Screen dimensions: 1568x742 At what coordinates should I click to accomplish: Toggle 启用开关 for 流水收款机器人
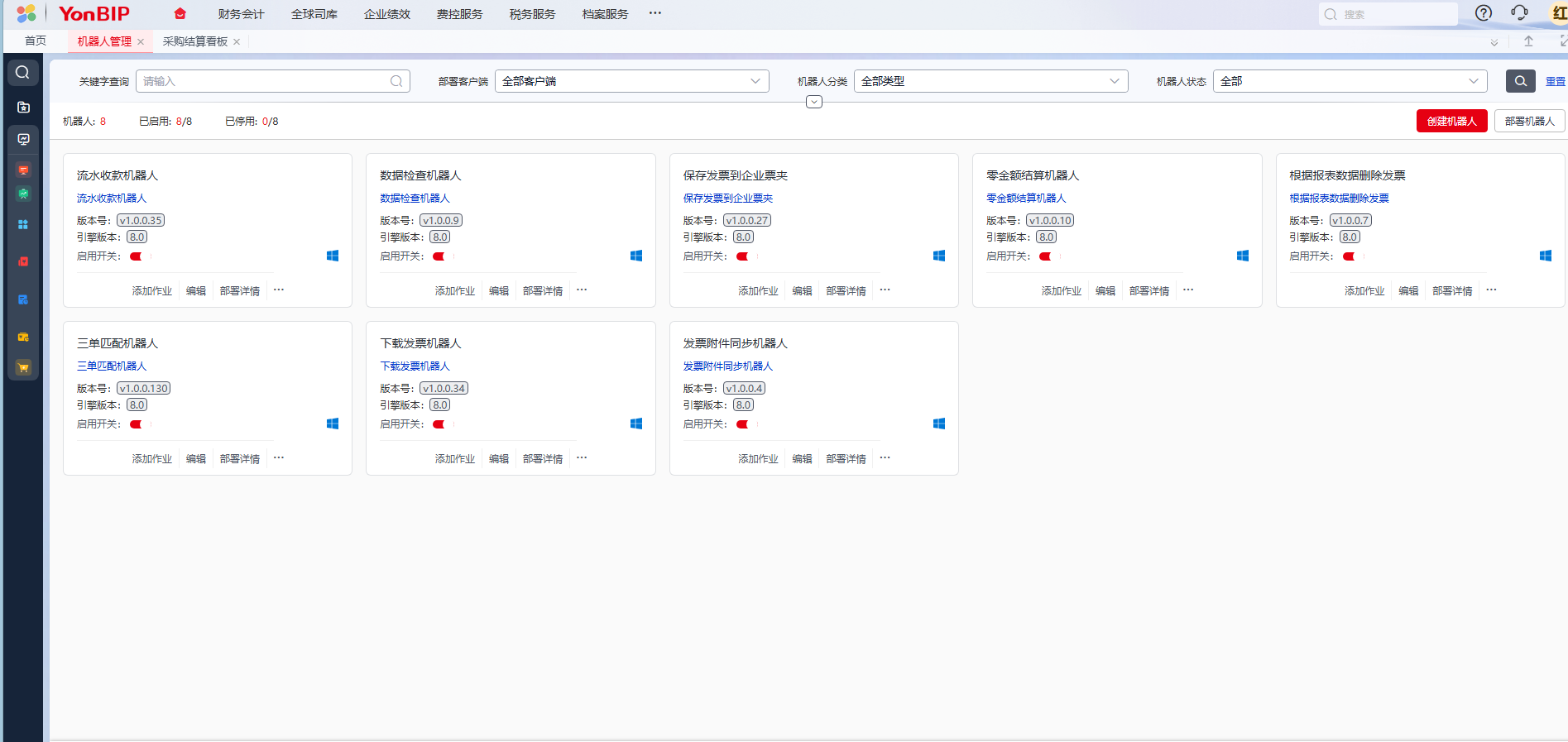137,256
